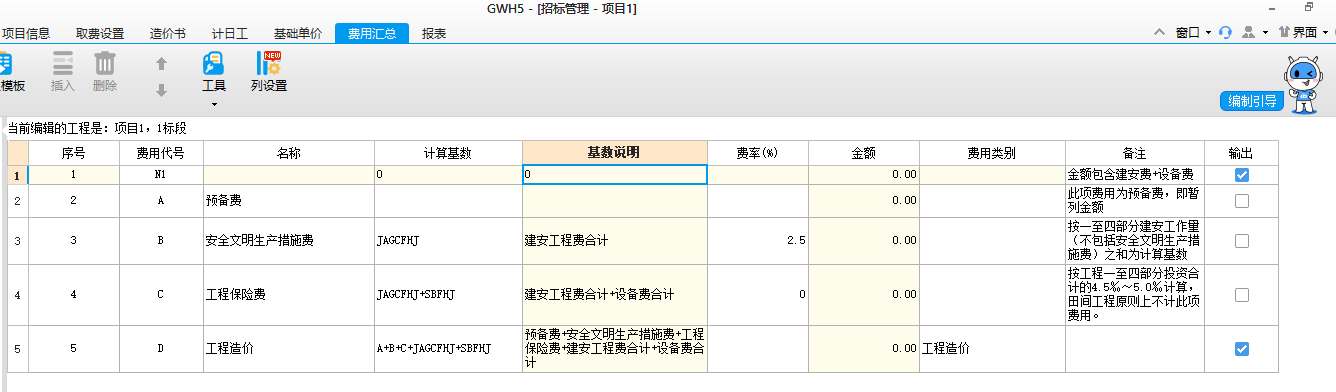Click the JAGCFHJ calculation base cell
Screen dimensions: 1336x392
448,241
